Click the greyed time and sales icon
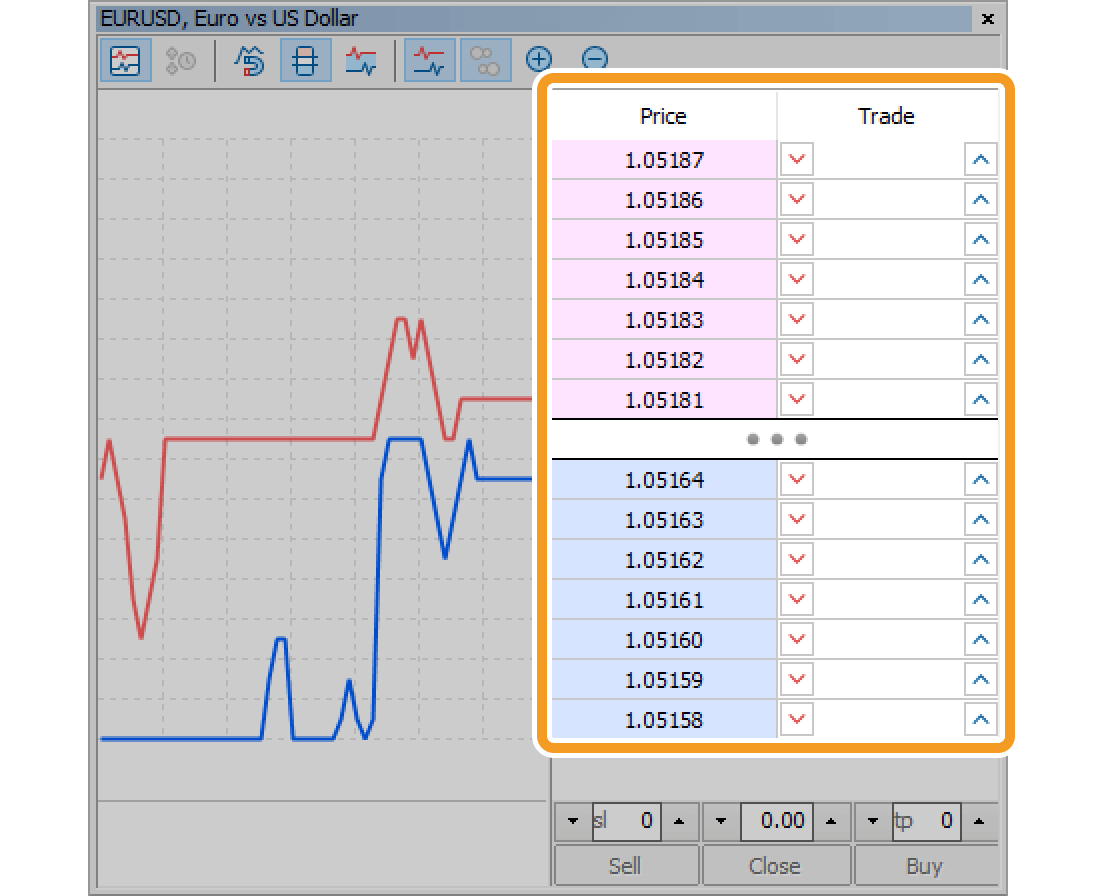1100x896 pixels. point(181,61)
